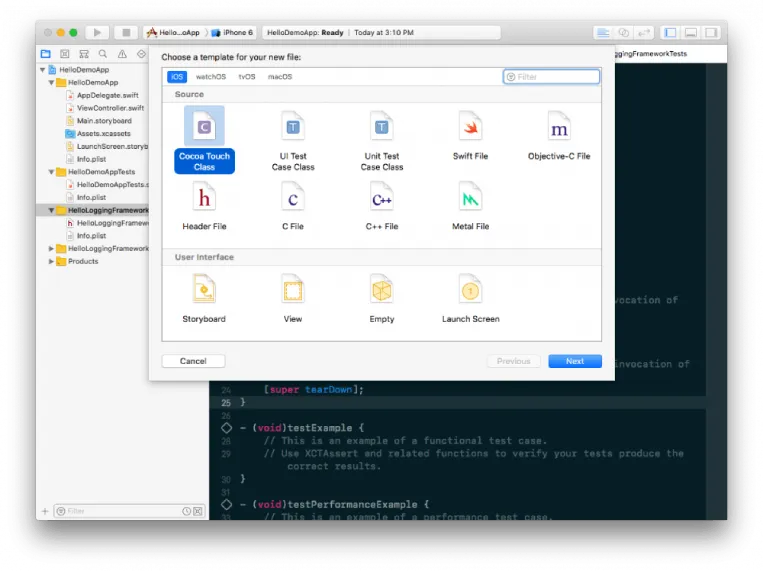
Task: Open the test navigator diamond icon
Action: (x=141, y=54)
